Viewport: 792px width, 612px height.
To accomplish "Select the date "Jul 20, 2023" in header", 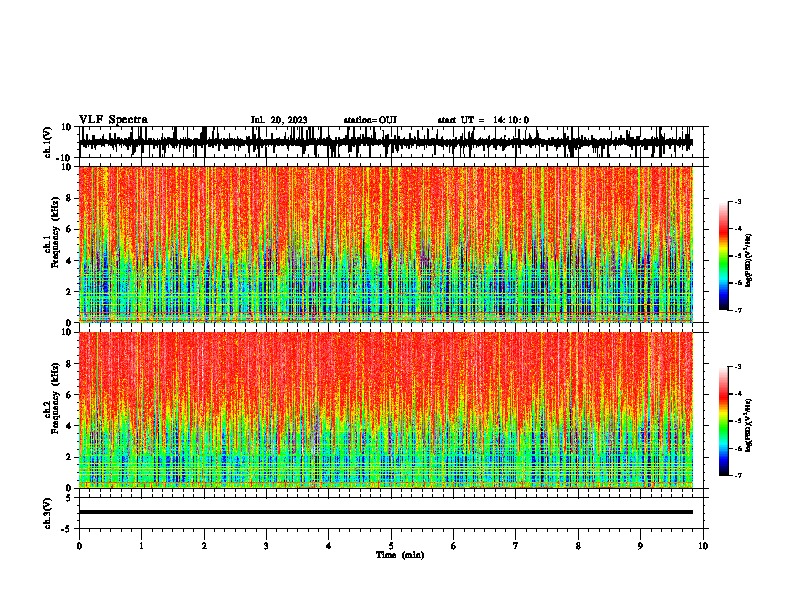I will (x=279, y=120).
